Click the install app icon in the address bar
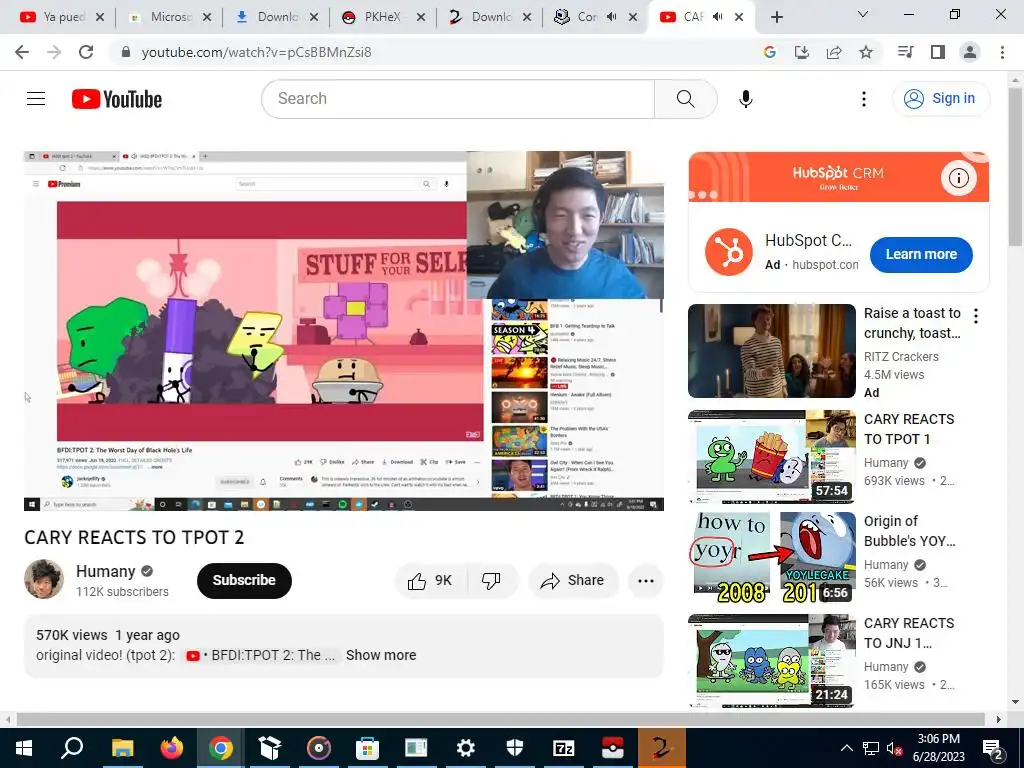Viewport: 1024px width, 768px height. (802, 52)
